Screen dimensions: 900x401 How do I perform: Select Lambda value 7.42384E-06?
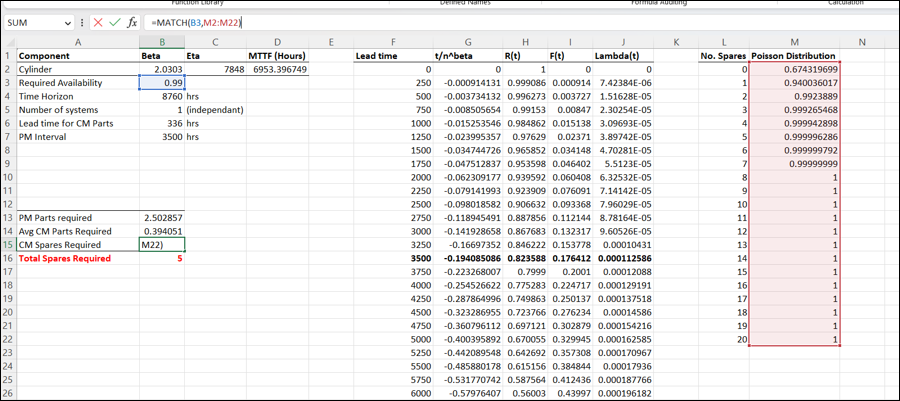click(623, 83)
